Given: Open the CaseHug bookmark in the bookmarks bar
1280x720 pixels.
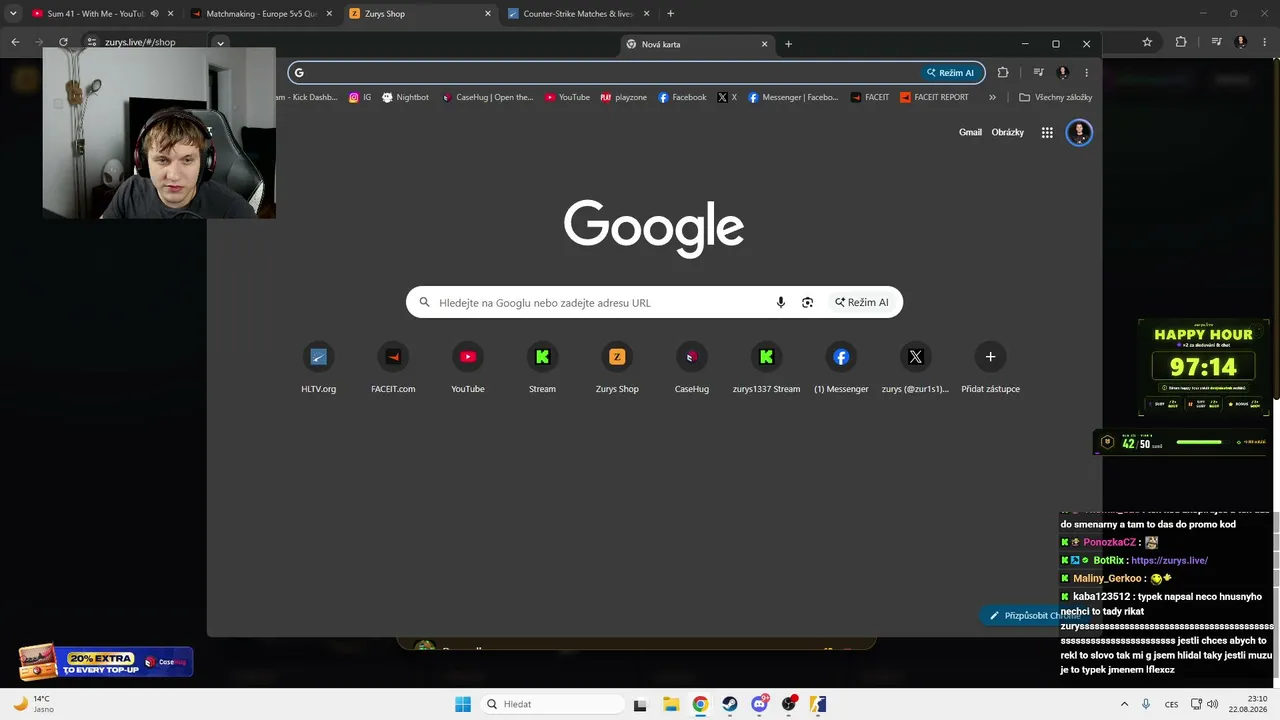Looking at the screenshot, I should pyautogui.click(x=487, y=97).
